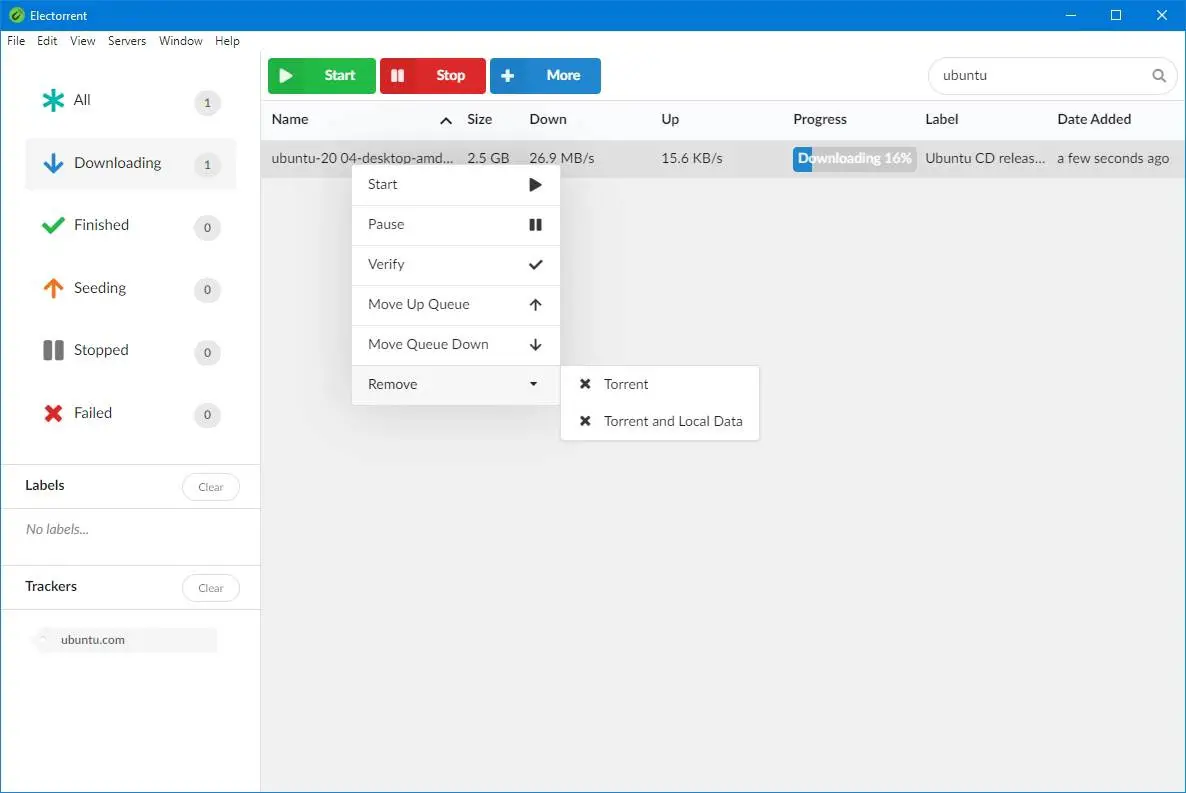Sort by Date Added column header
Image resolution: width=1186 pixels, height=793 pixels.
click(x=1094, y=120)
